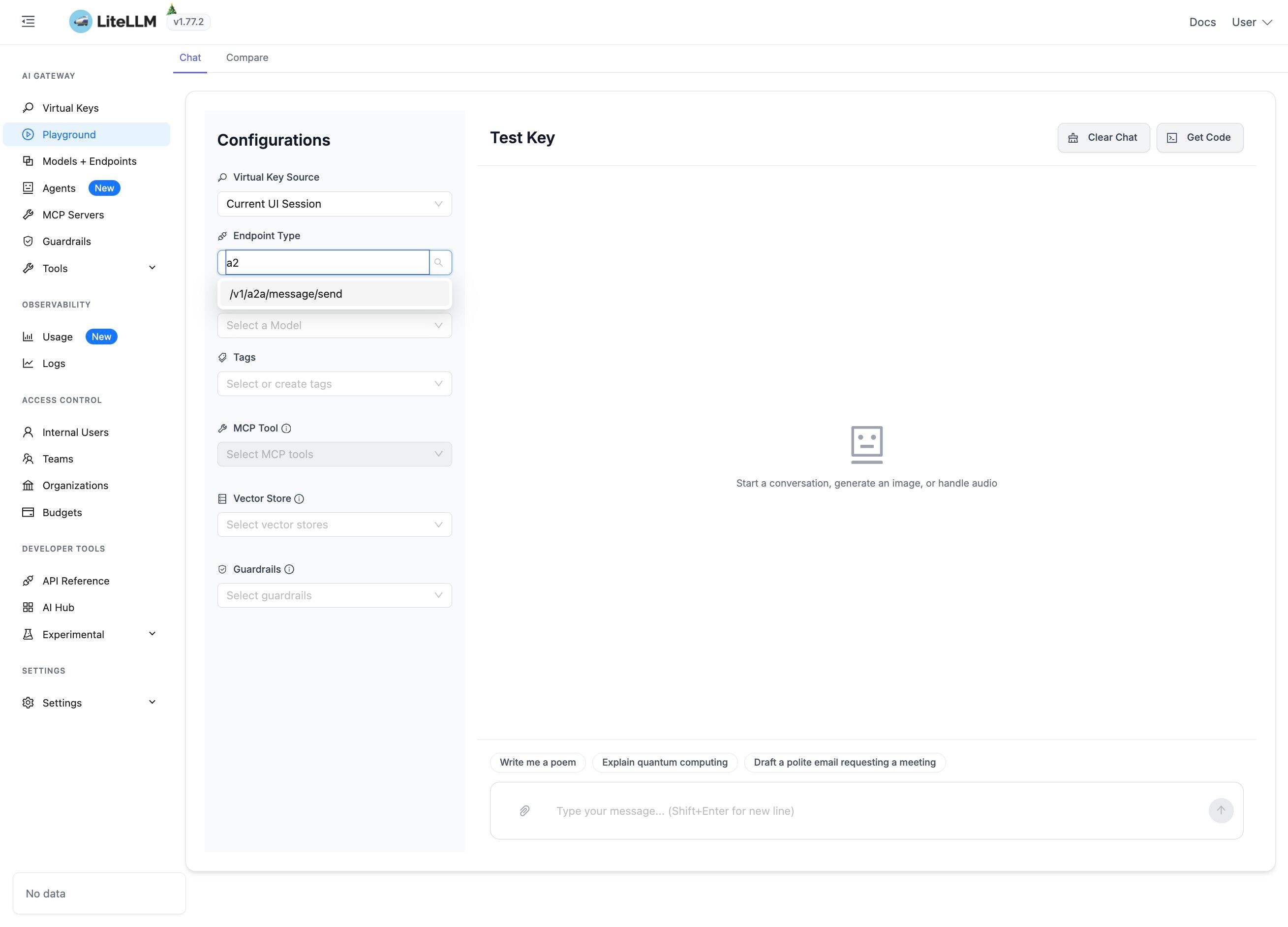This screenshot has height=927, width=1288.
Task: Click the Clear Chat button
Action: click(x=1103, y=137)
